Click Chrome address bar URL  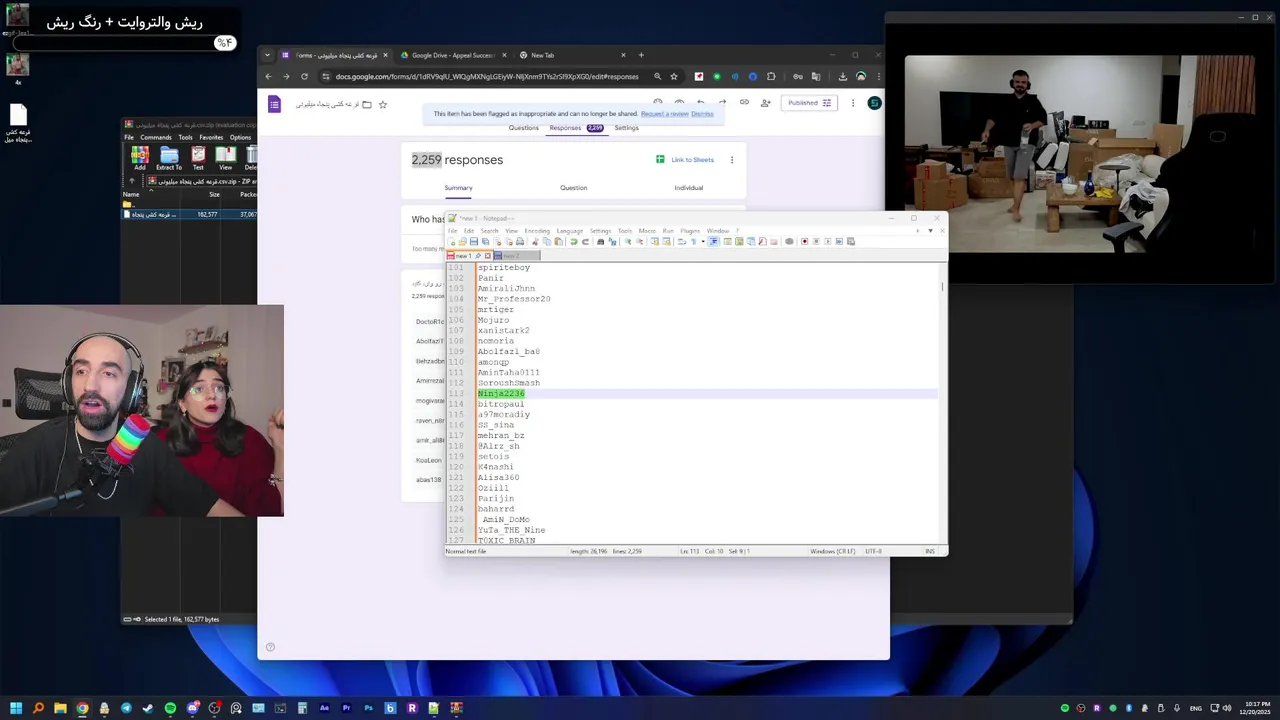[487, 76]
